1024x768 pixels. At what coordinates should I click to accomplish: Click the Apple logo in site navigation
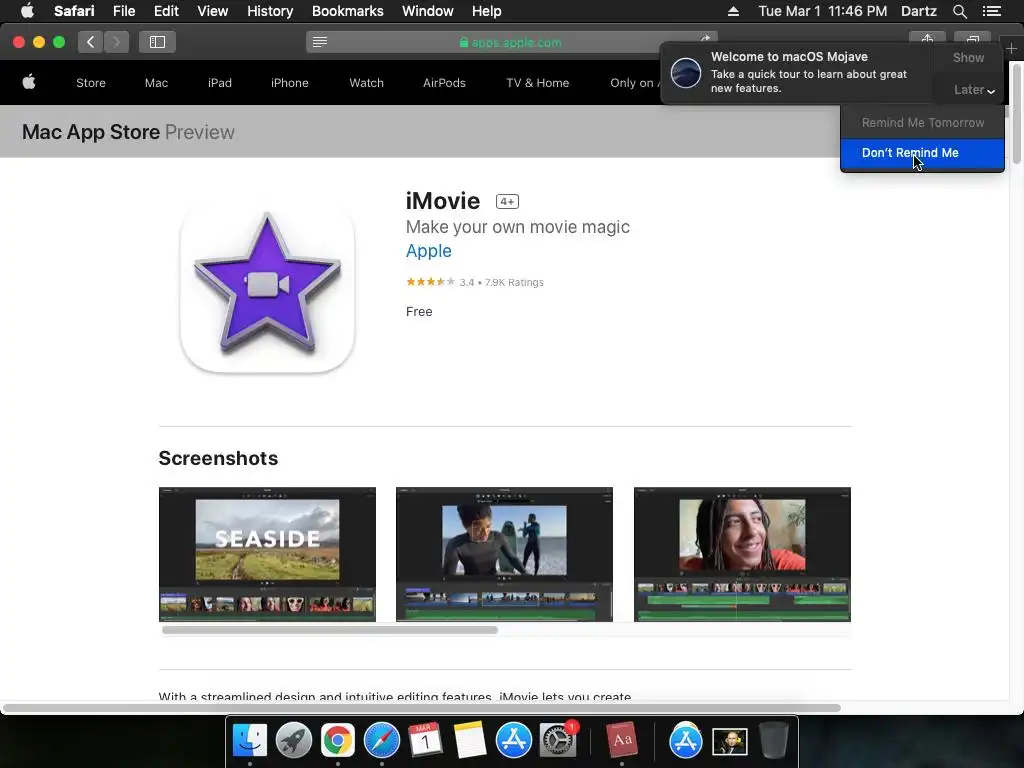[29, 82]
